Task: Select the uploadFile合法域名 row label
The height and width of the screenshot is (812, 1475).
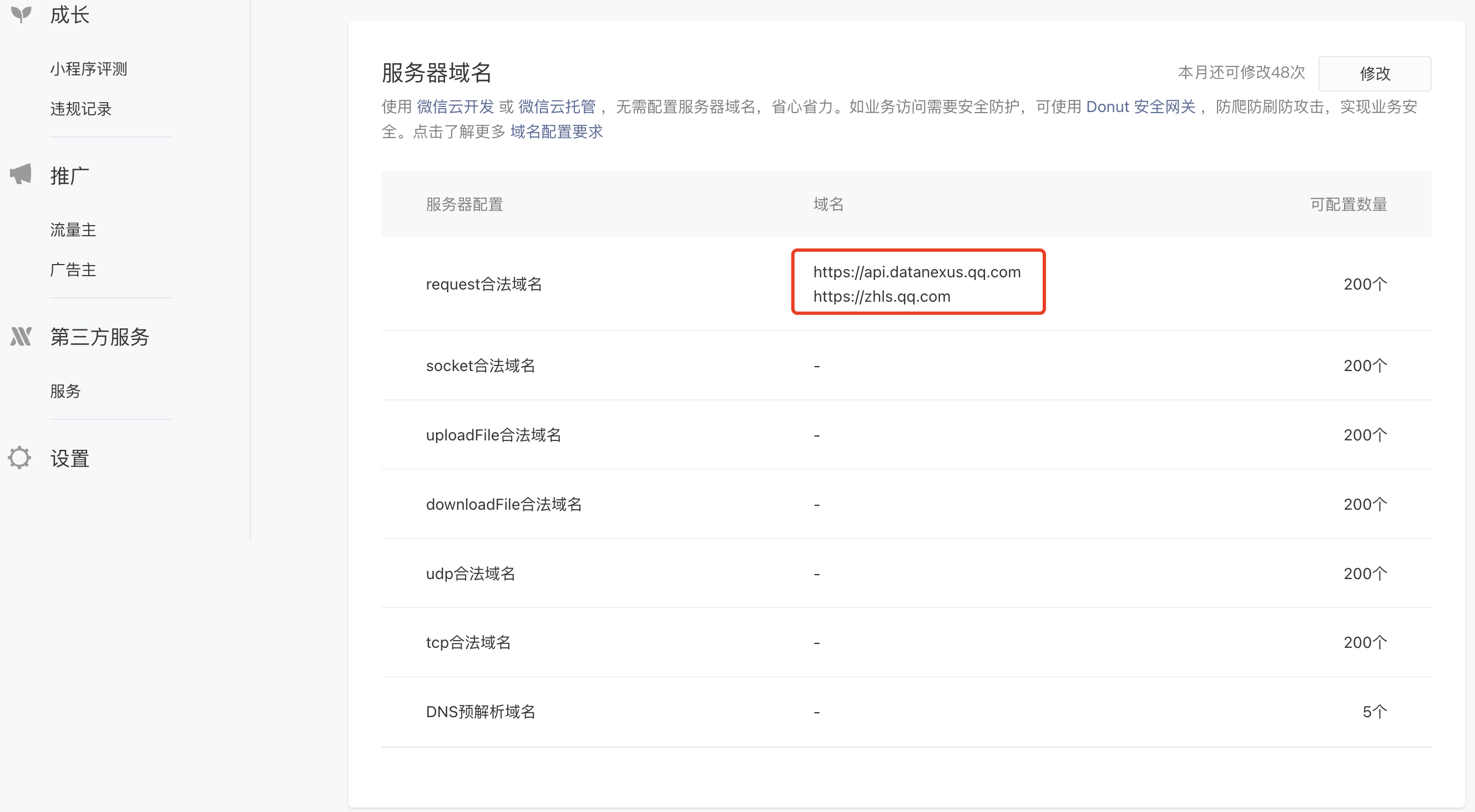Action: 493,435
